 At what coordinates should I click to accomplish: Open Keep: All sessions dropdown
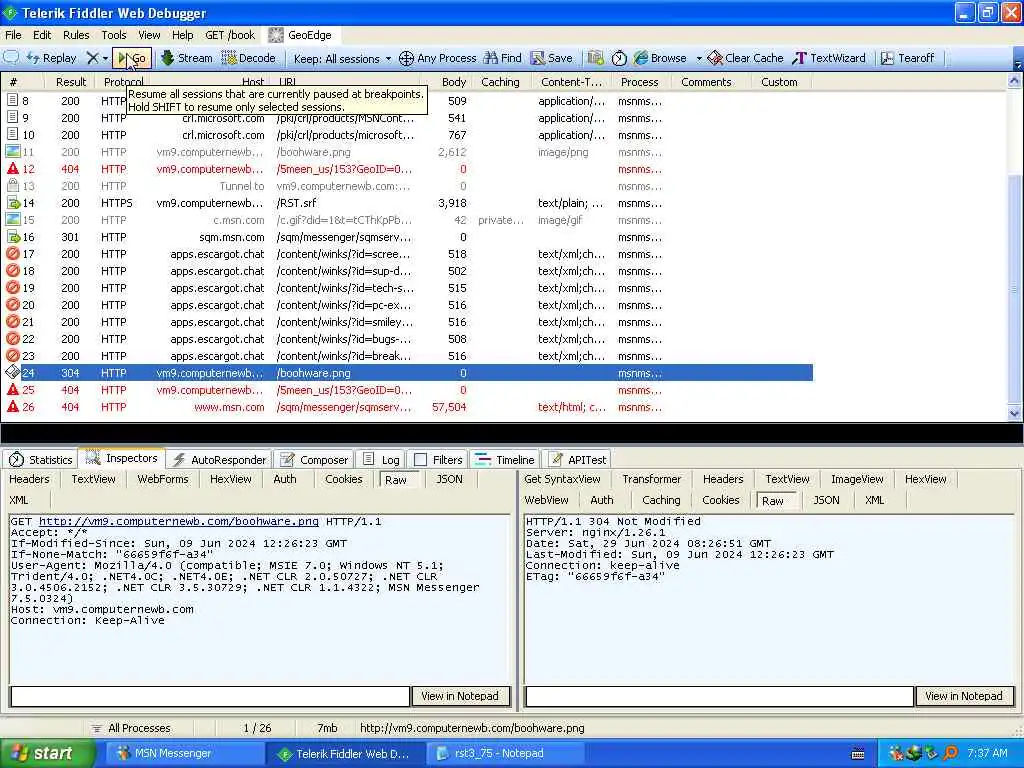tap(342, 59)
